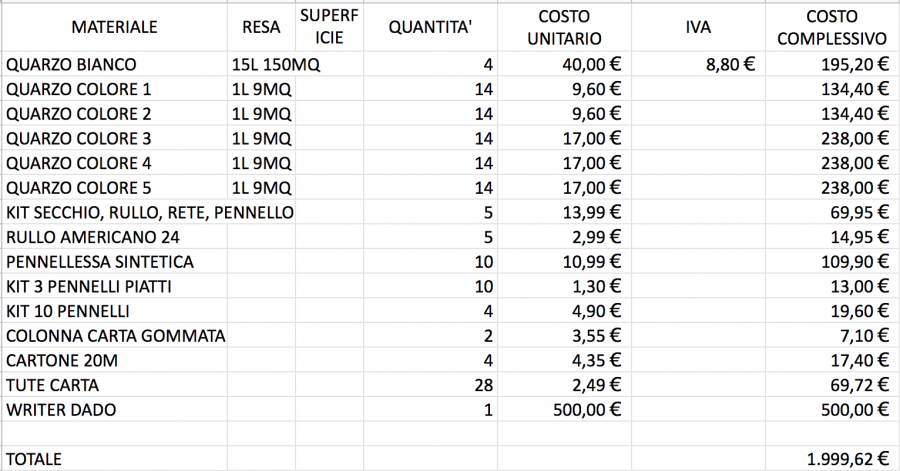Viewport: 900px width, 471px height.
Task: Select the IVA value 8,80 € cell
Action: 698,64
